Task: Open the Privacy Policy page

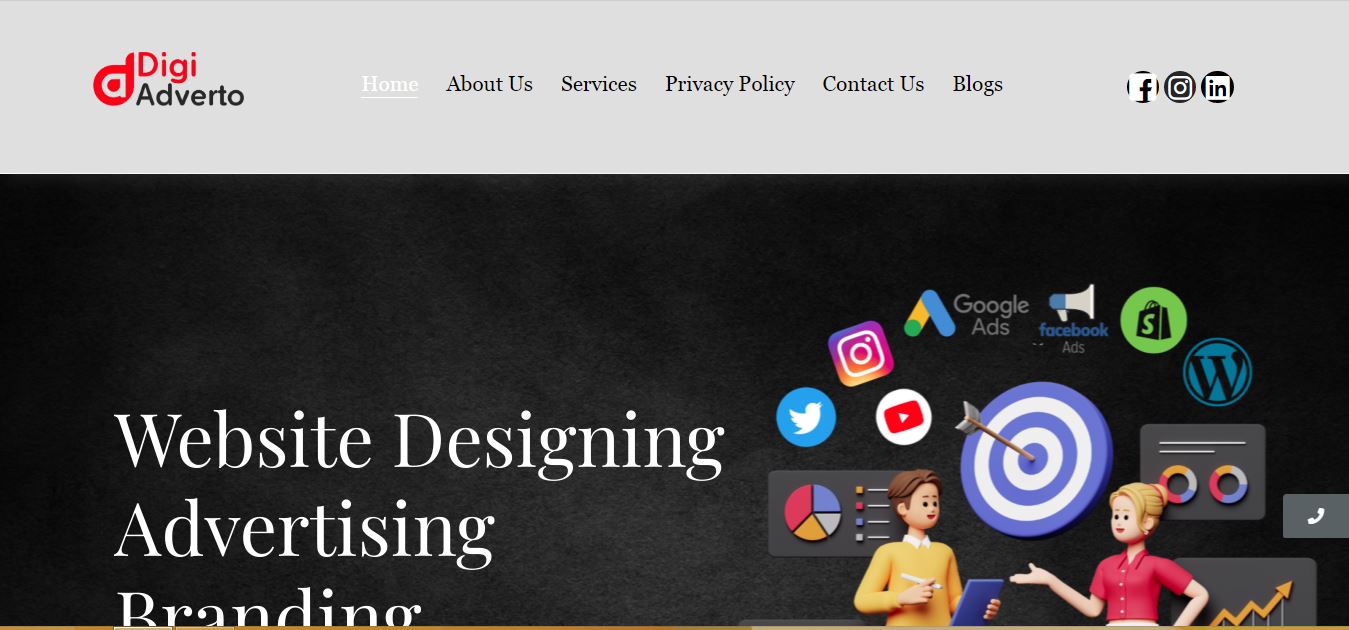Action: click(730, 85)
